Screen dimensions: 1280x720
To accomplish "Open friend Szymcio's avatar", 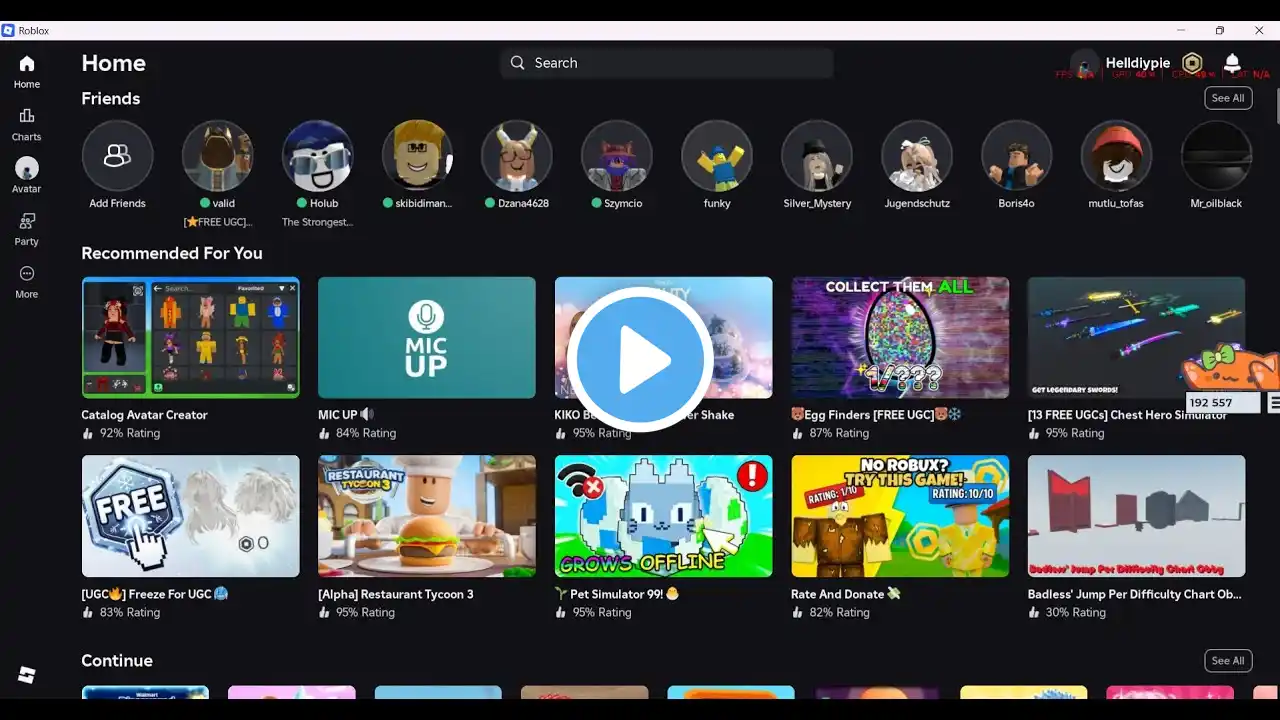I will pyautogui.click(x=617, y=156).
